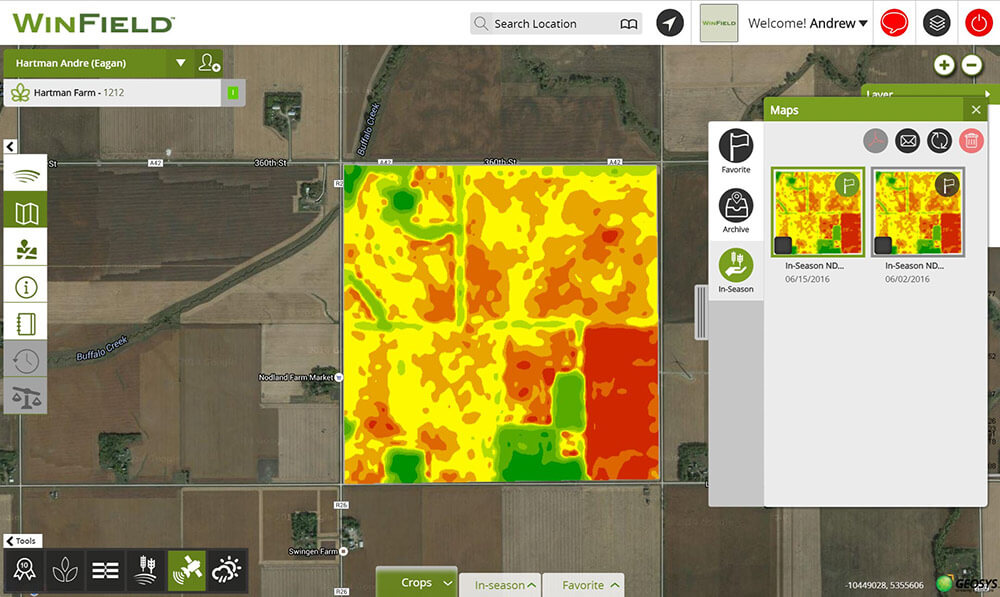Click the add grower icon
Image resolution: width=1000 pixels, height=597 pixels.
click(x=209, y=63)
